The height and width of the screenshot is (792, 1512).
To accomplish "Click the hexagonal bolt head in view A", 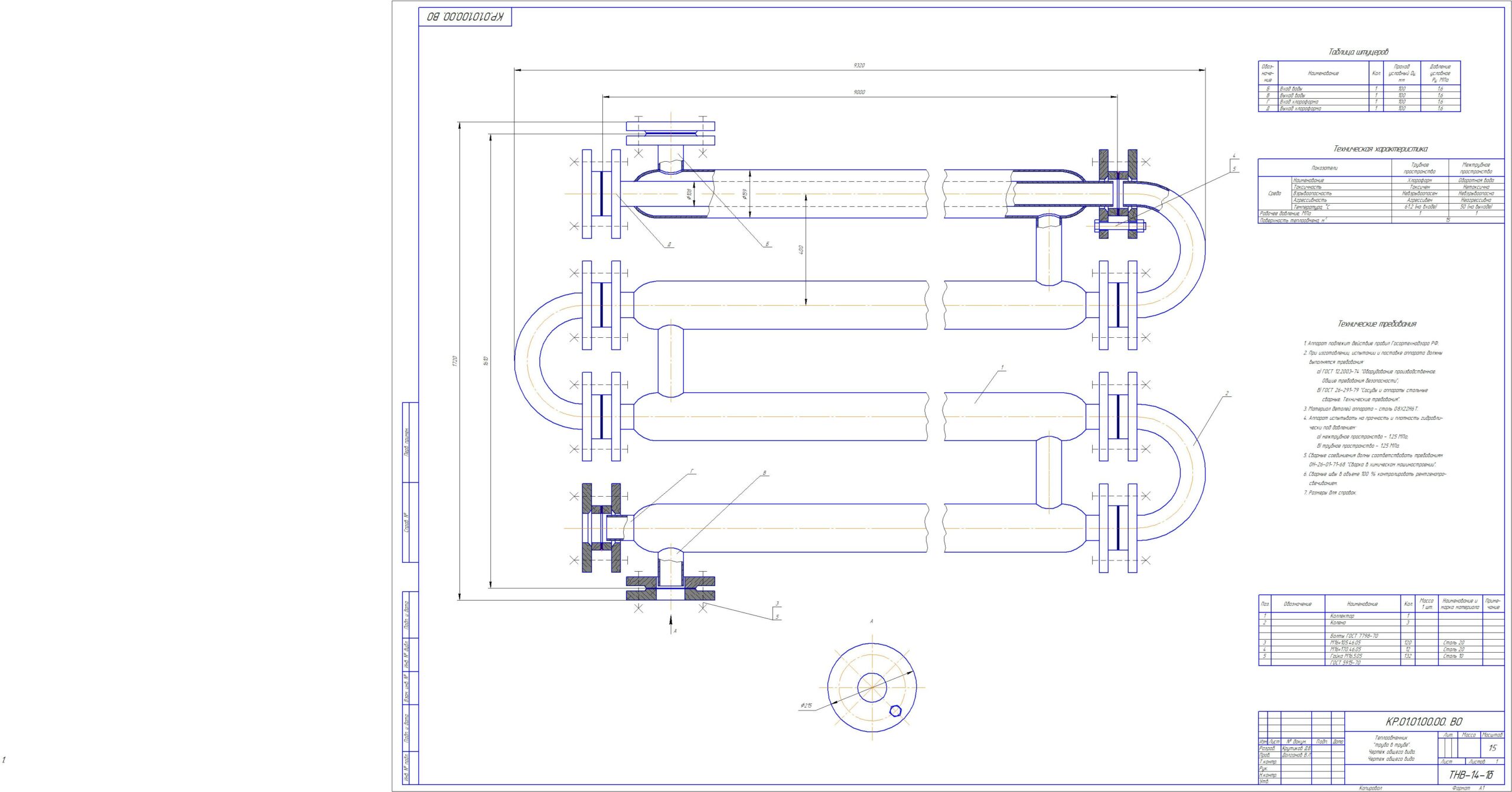I will pyautogui.click(x=895, y=710).
